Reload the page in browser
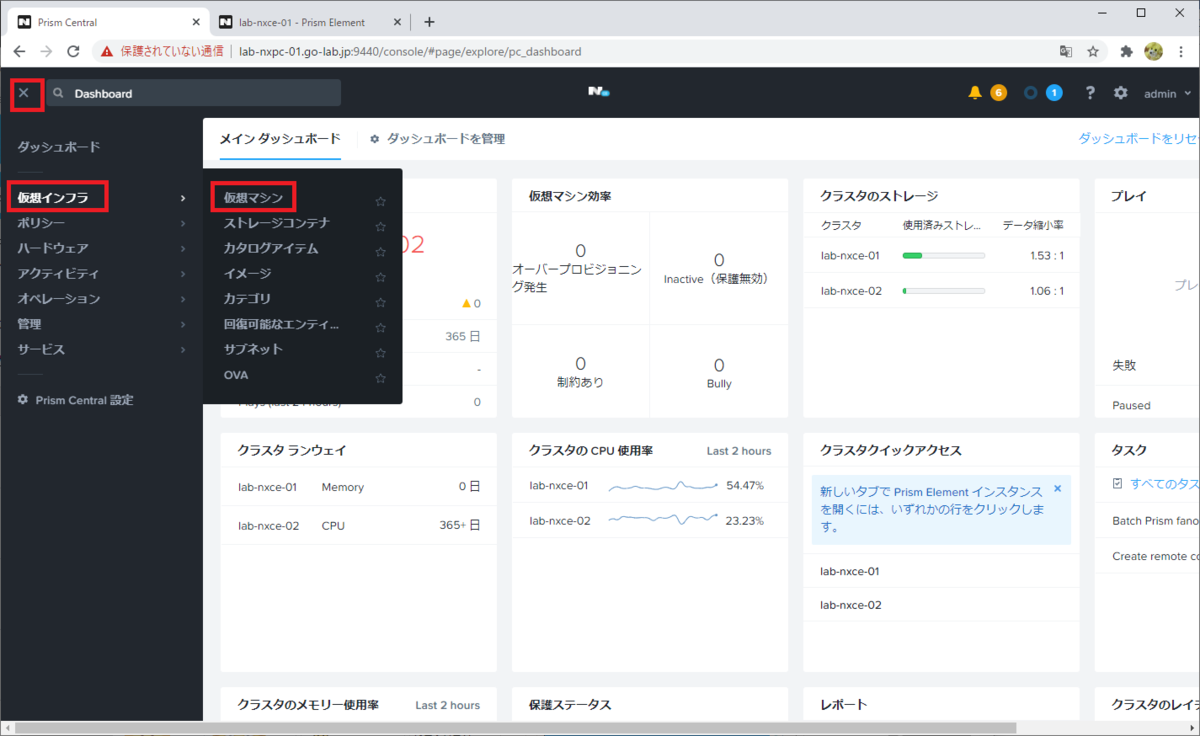 coord(73,51)
